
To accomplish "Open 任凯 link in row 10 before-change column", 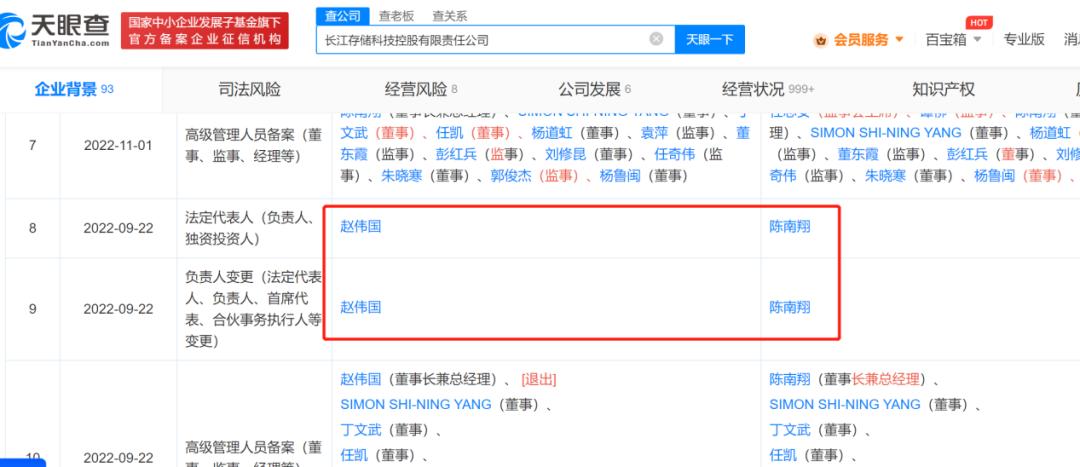I will tap(354, 455).
